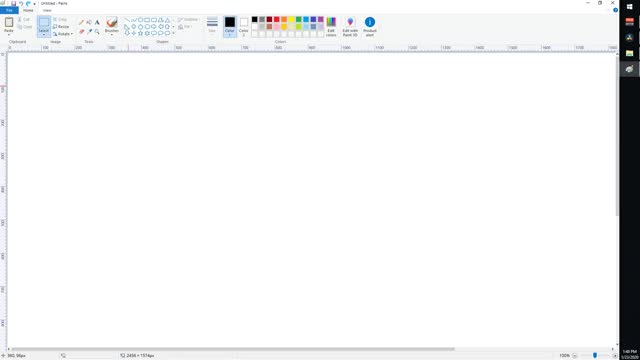Open the Brushes dropdown

tap(111, 33)
